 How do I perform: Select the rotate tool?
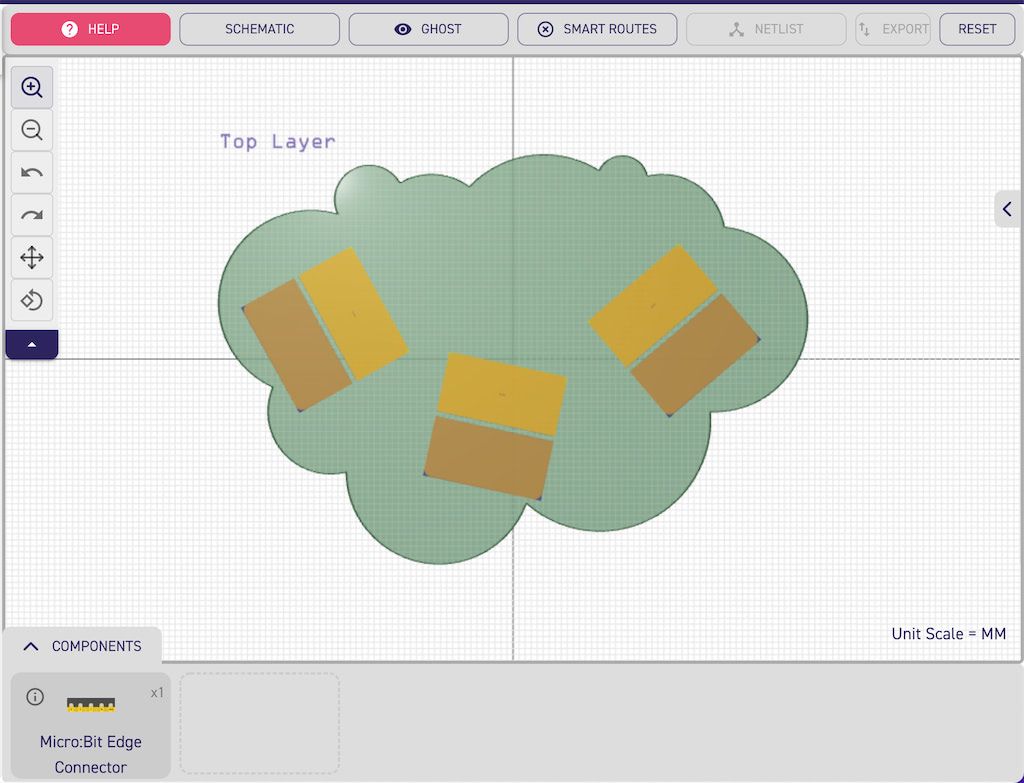pyautogui.click(x=32, y=300)
